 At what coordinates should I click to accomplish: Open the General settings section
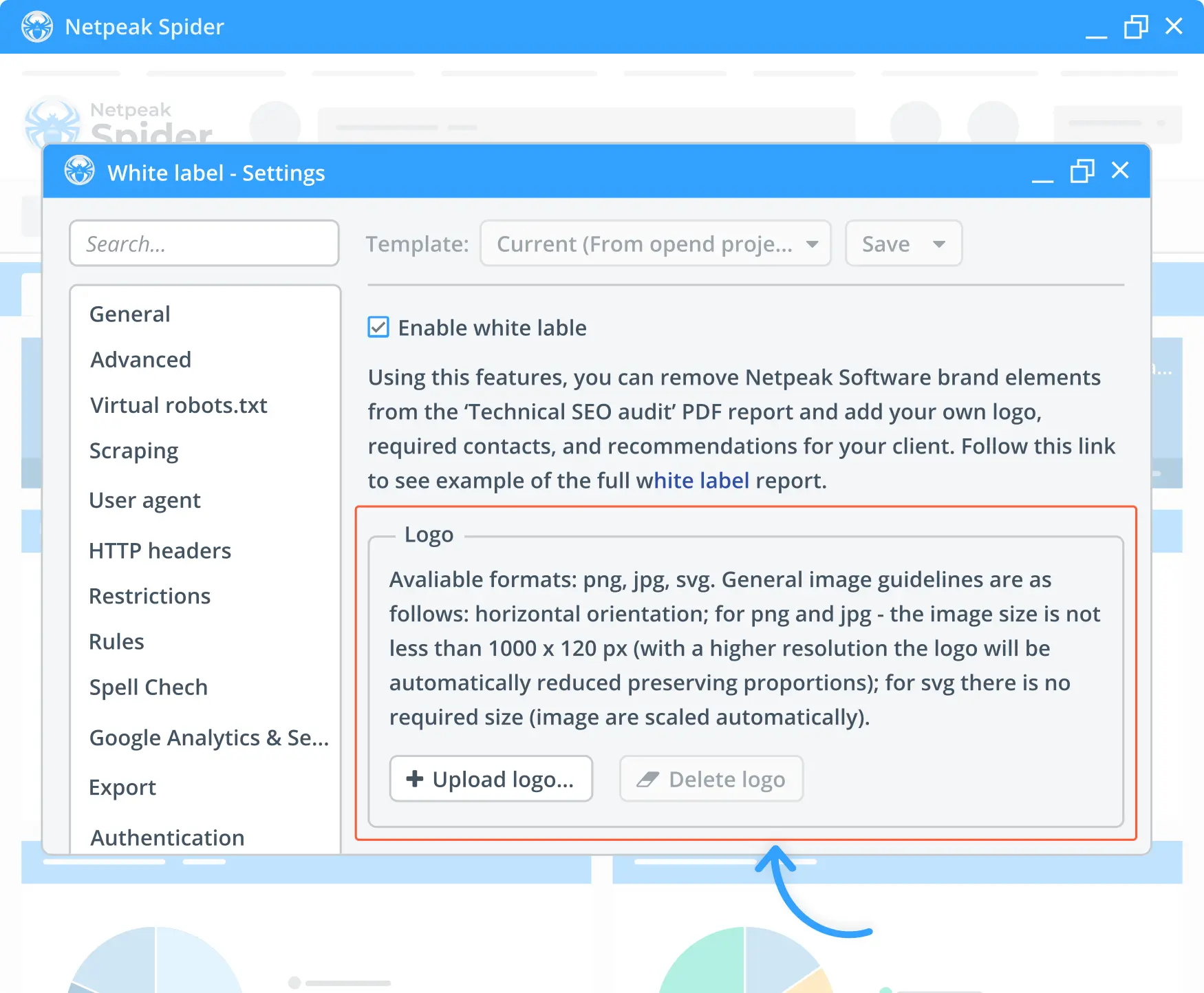(129, 314)
